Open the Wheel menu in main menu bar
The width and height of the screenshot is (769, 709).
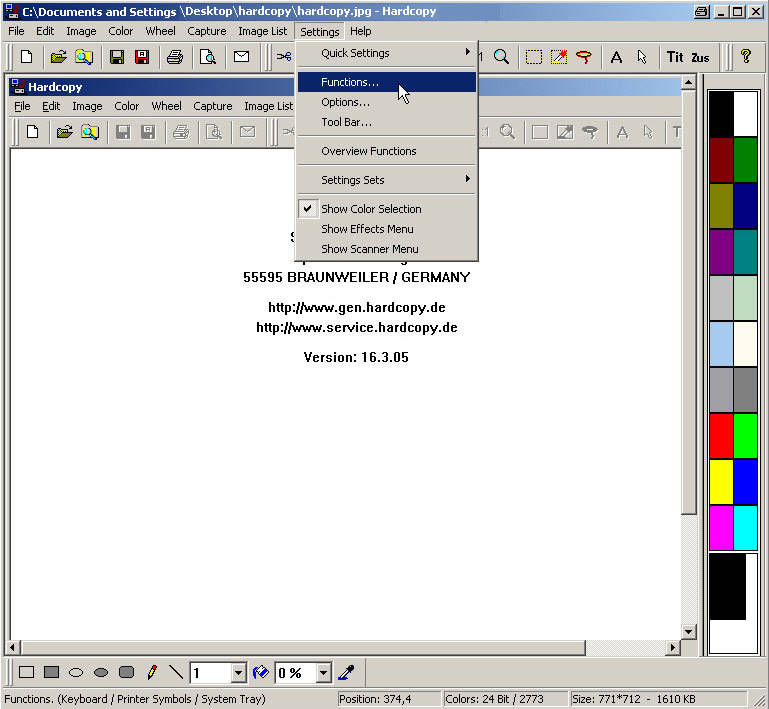click(160, 31)
